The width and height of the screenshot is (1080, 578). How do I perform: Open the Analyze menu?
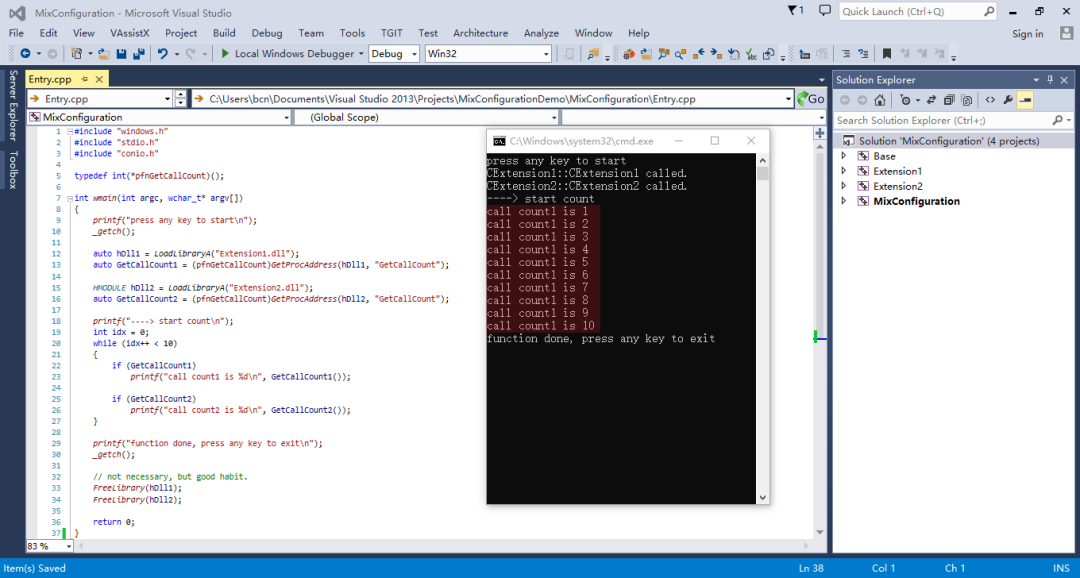541,33
